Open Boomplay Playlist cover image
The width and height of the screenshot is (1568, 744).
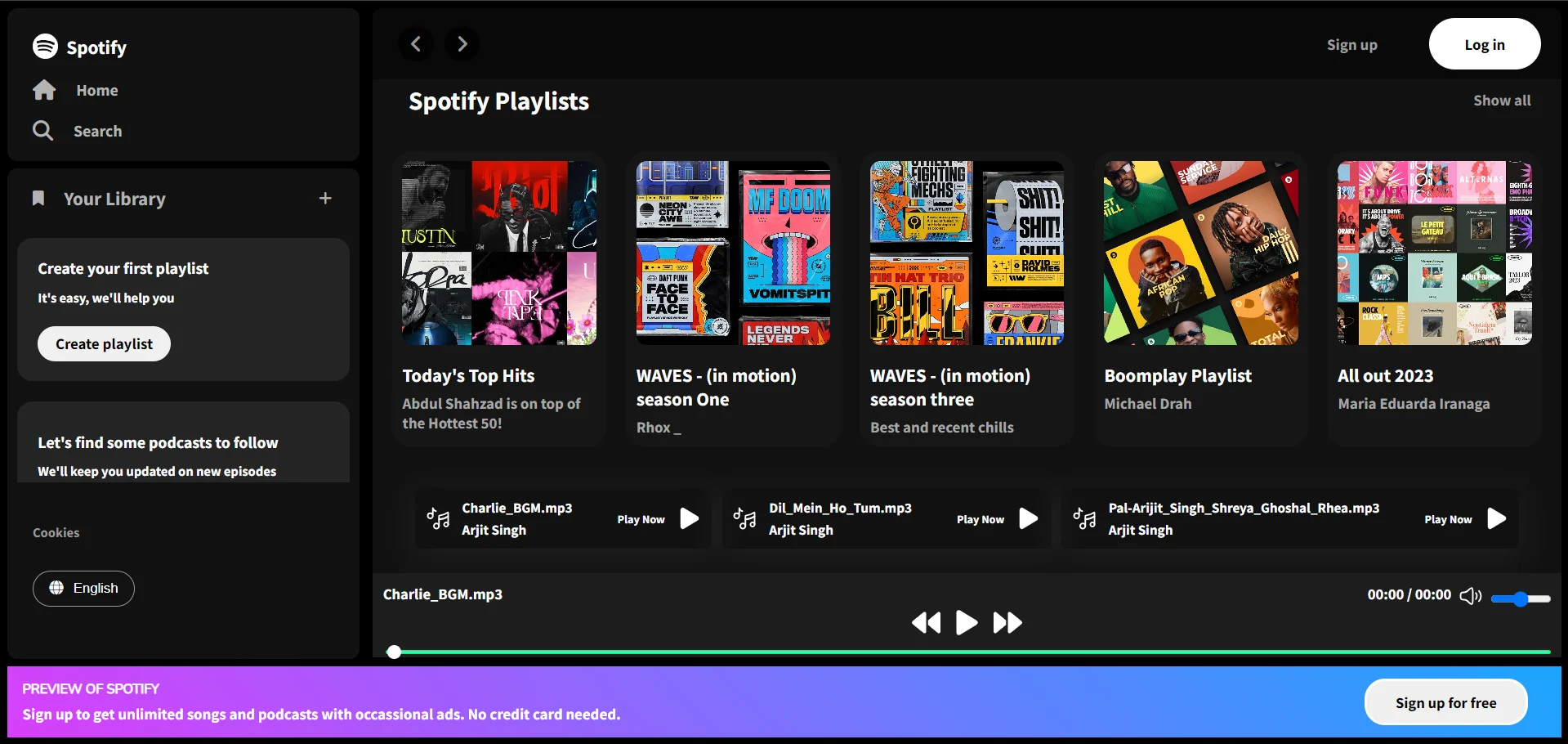1201,253
